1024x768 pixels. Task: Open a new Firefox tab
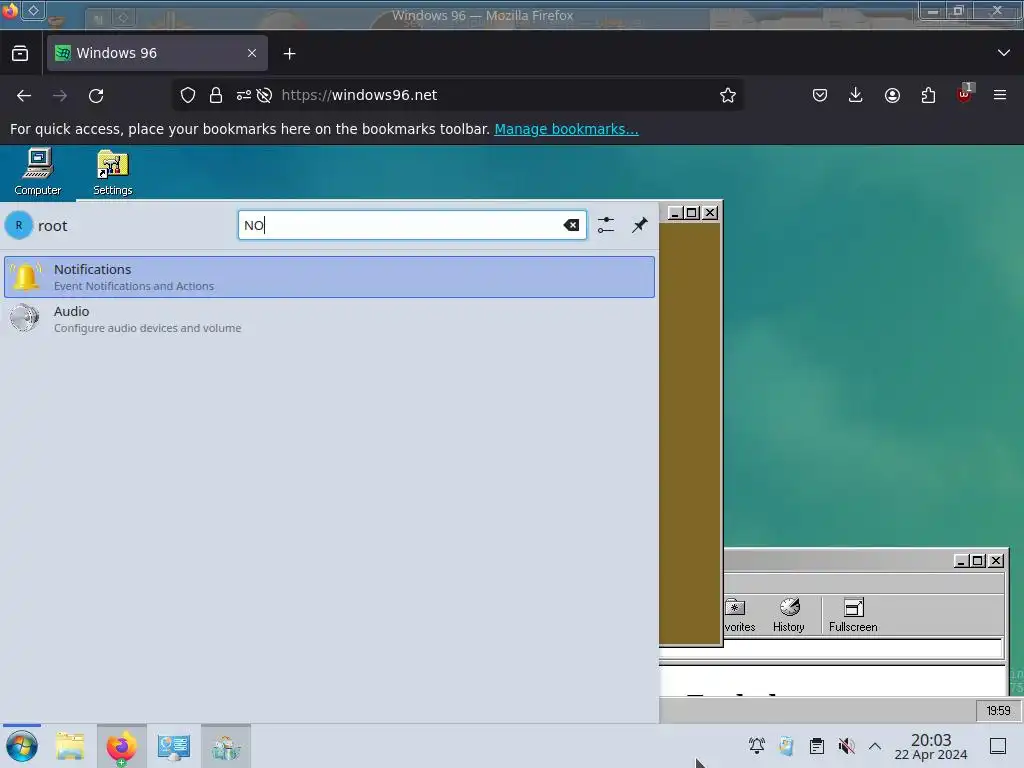click(x=289, y=54)
